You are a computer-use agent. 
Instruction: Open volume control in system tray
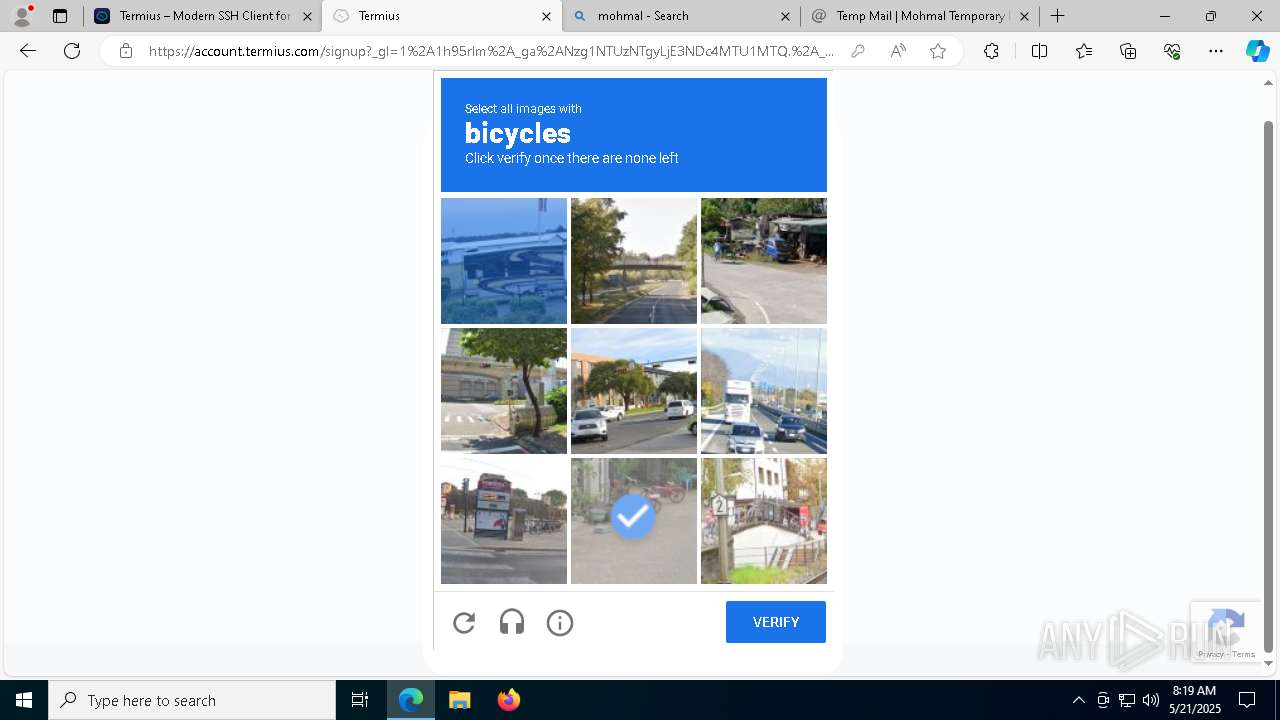click(x=1151, y=700)
